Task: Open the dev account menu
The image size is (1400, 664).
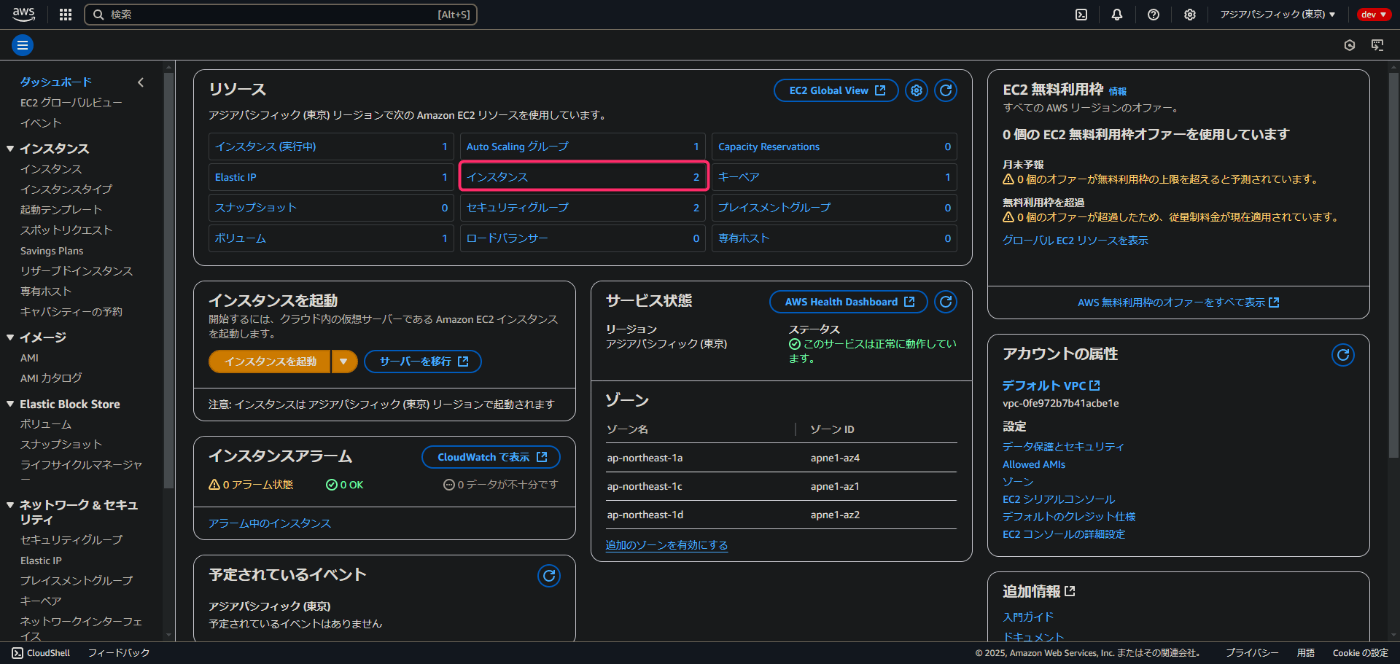Action: click(x=1372, y=14)
